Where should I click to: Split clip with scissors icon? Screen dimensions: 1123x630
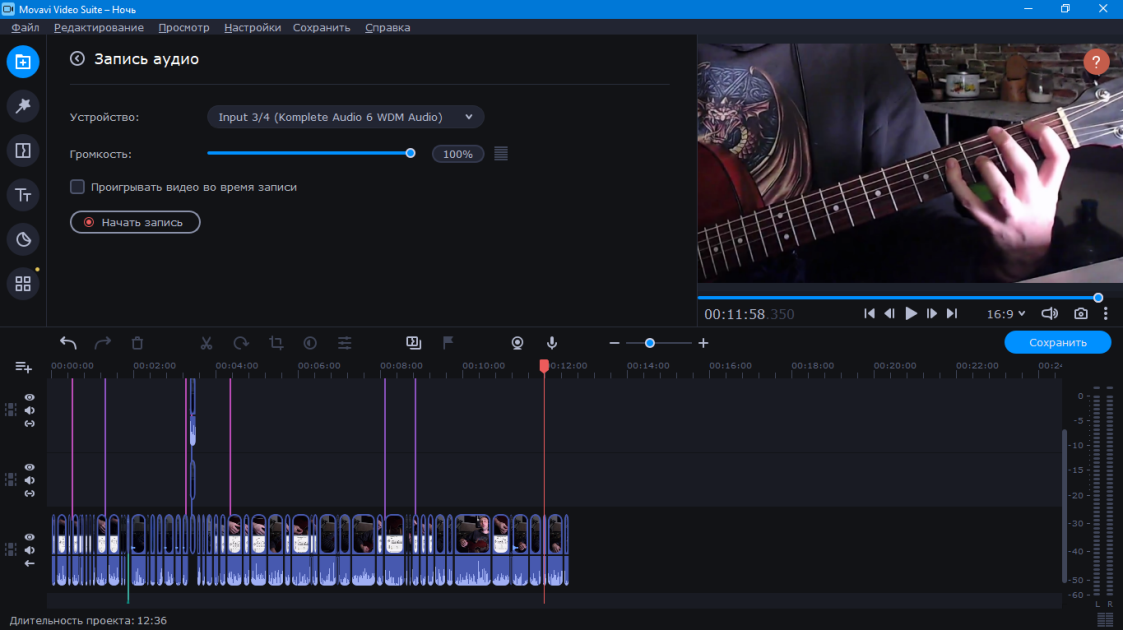click(x=206, y=343)
